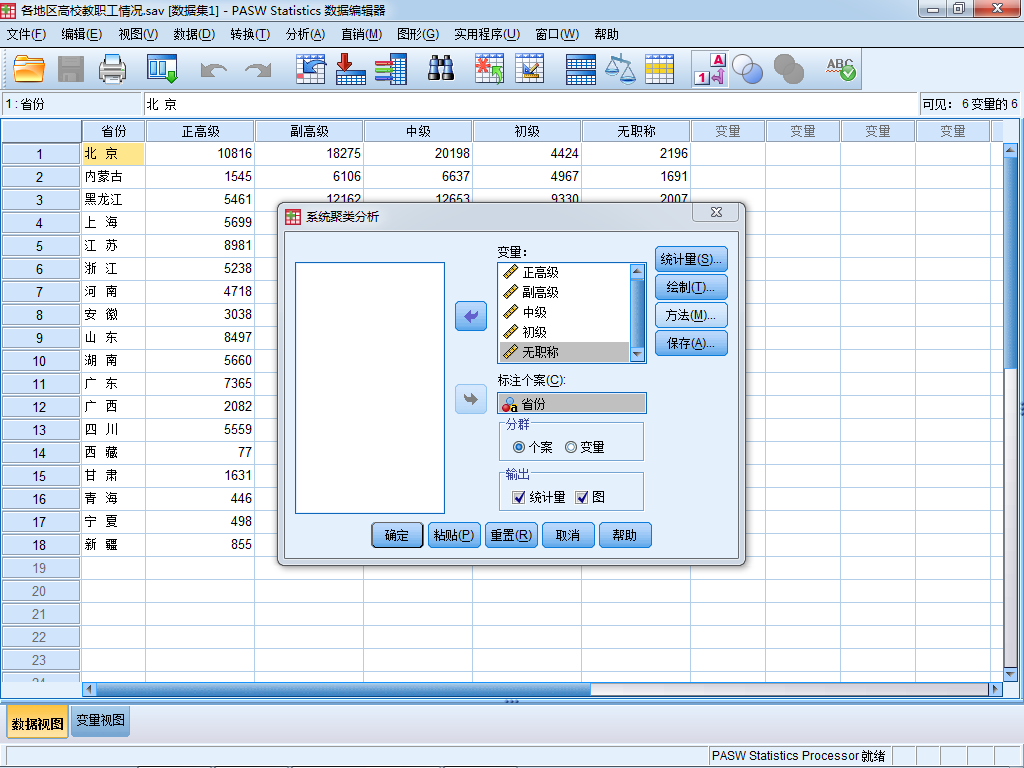
Task: Click the 正高级 column header
Action: (x=200, y=131)
